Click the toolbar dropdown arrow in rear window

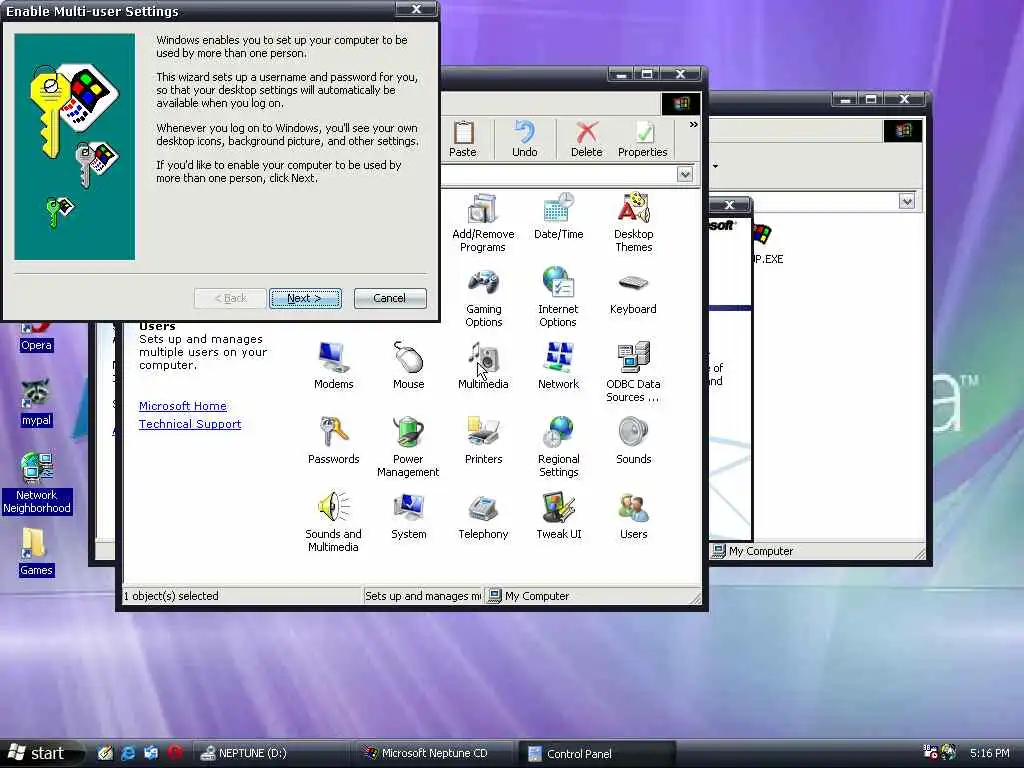716,166
